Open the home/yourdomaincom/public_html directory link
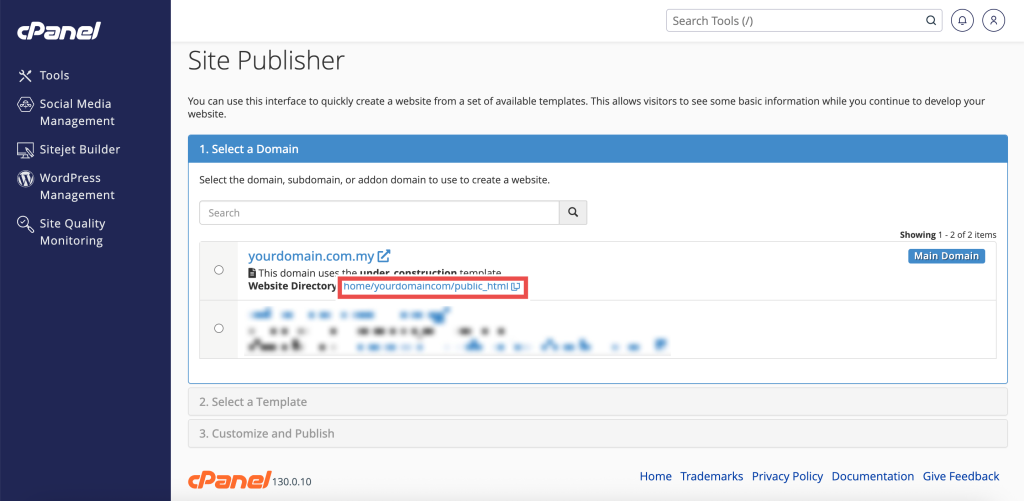This screenshot has height=501, width=1024. [x=425, y=286]
